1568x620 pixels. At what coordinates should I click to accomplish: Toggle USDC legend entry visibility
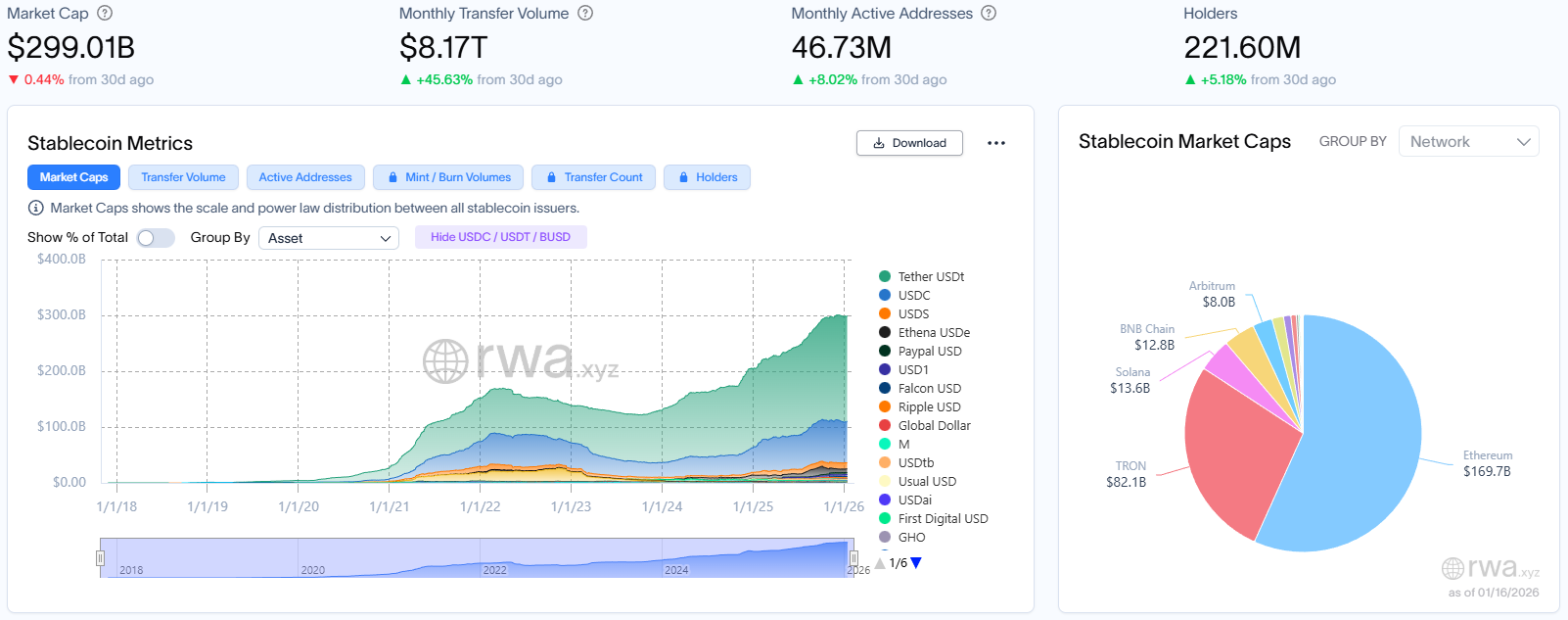(913, 296)
